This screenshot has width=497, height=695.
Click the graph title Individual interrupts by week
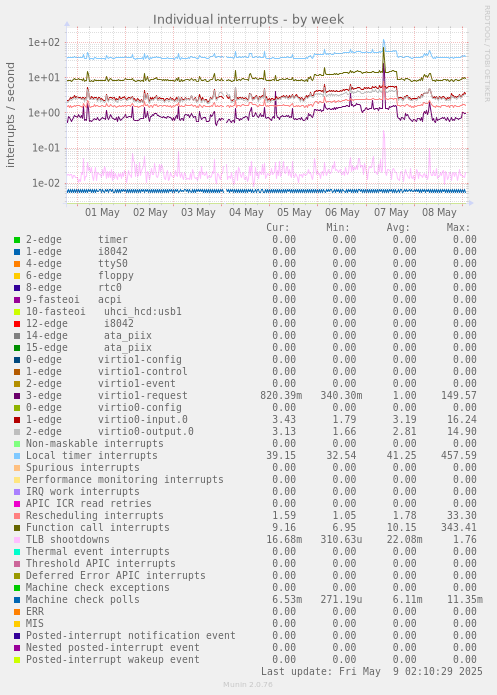coord(248,20)
